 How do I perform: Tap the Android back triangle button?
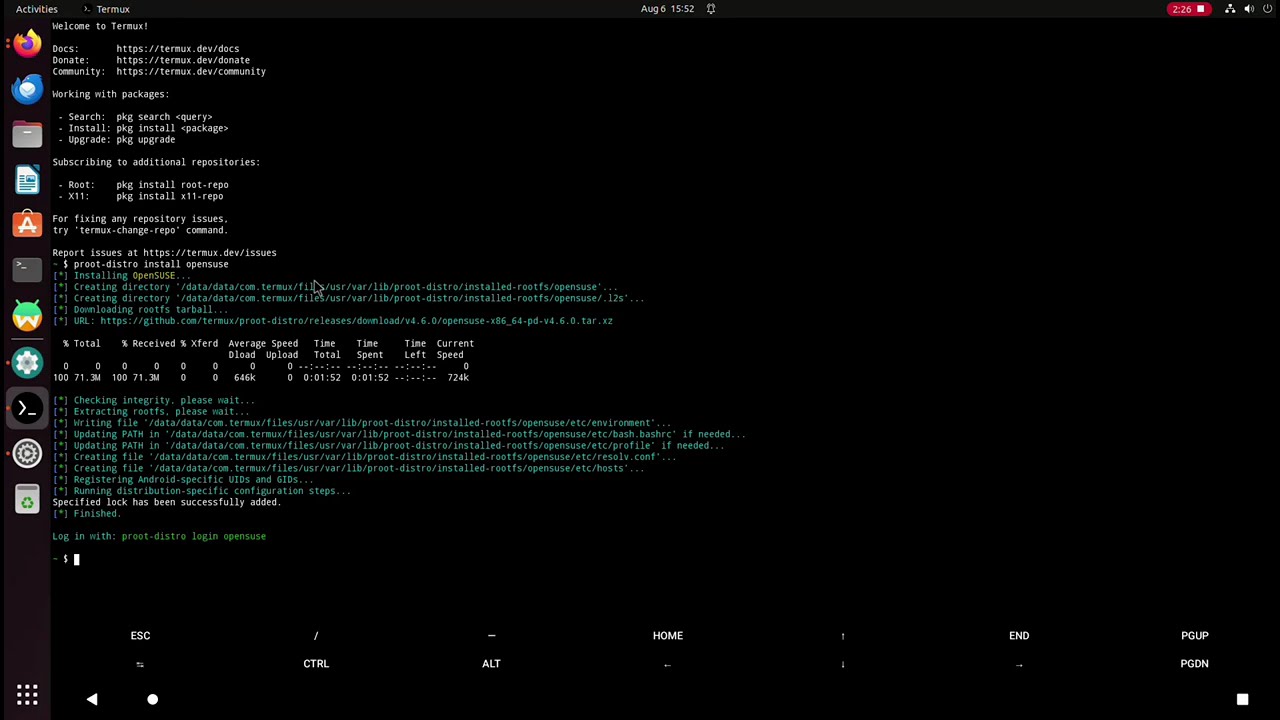coord(92,699)
